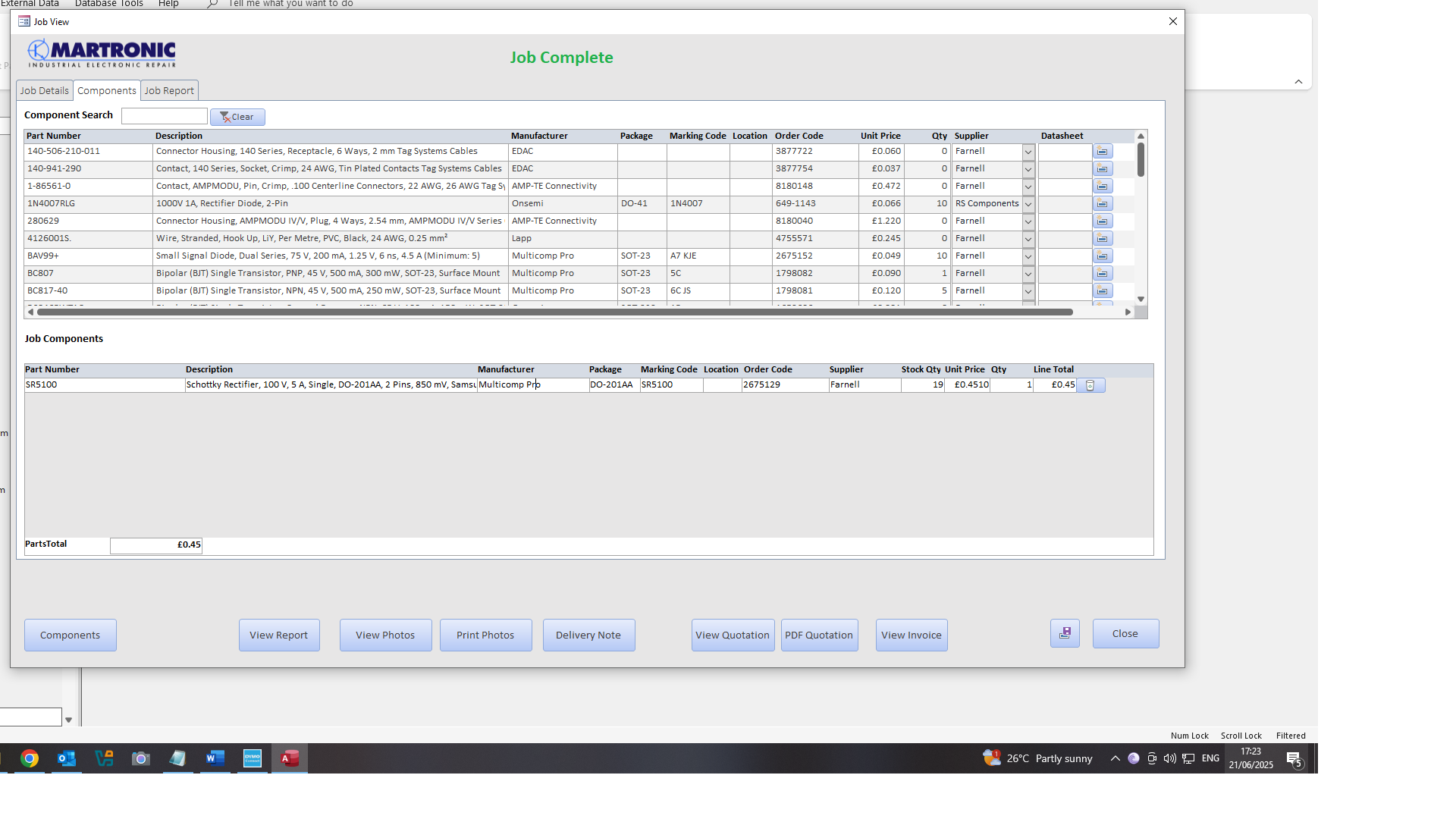Open datasheet icon for 280629 row
Viewport: 1456px width, 819px height.
pyautogui.click(x=1103, y=221)
